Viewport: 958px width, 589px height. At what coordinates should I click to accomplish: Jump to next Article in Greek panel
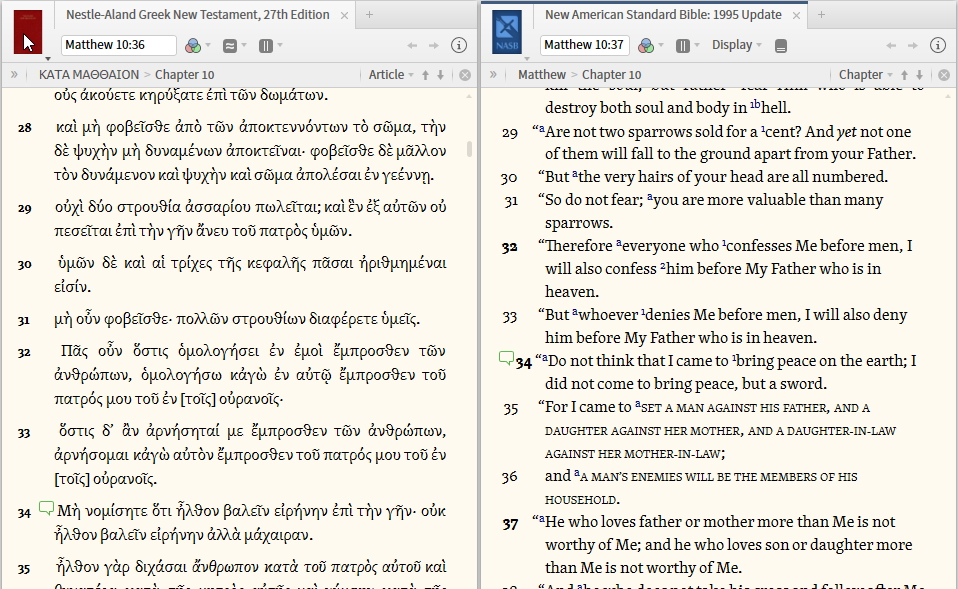tap(440, 75)
